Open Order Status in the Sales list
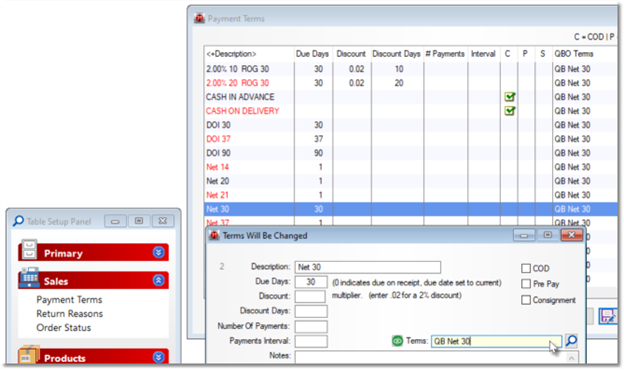The width and height of the screenshot is (624, 370). [x=64, y=327]
